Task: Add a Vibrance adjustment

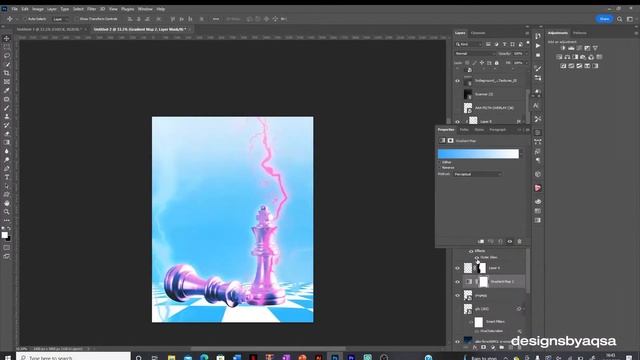Action: [x=595, y=48]
